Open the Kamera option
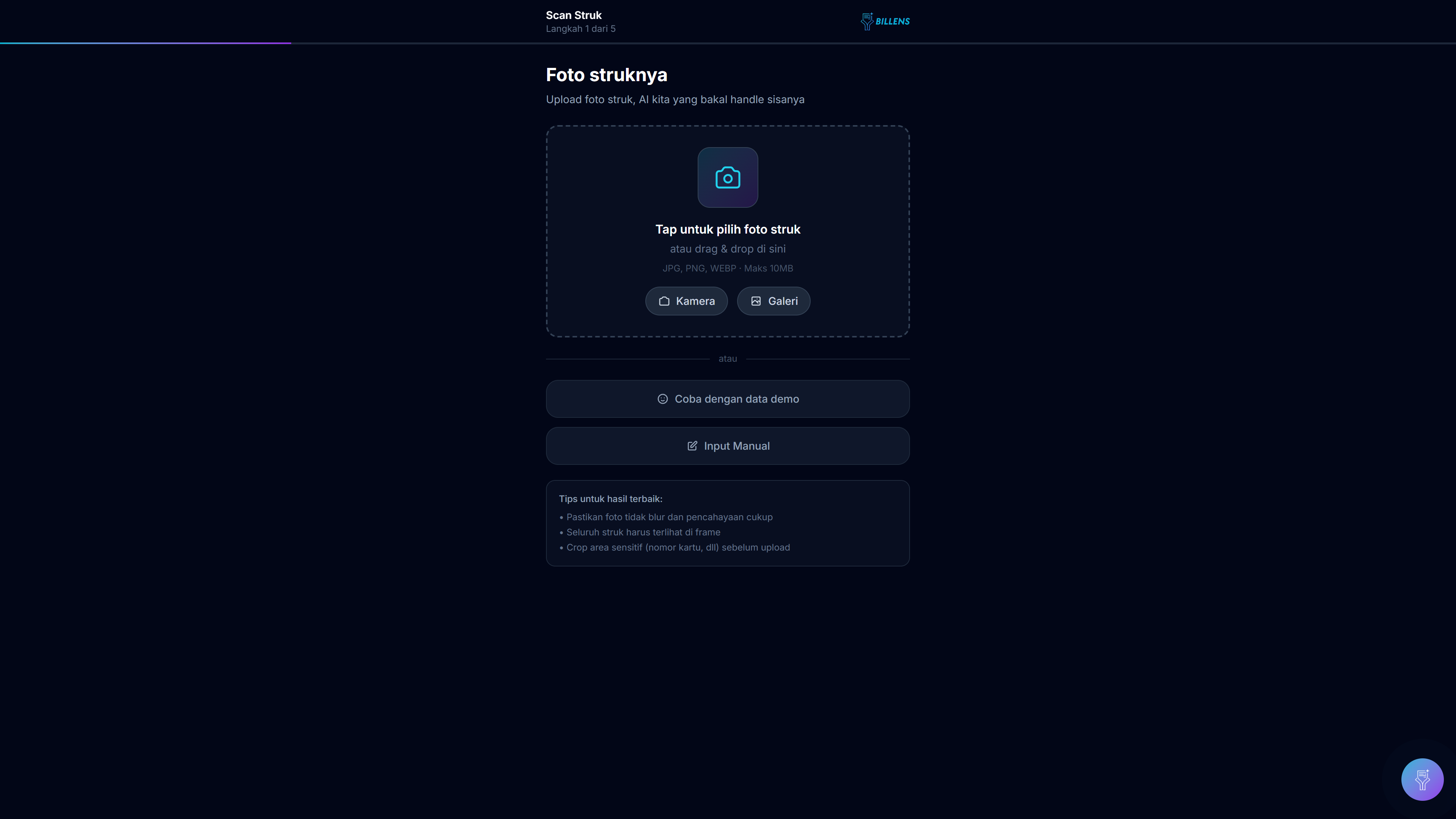The width and height of the screenshot is (1456, 819). coord(686,301)
